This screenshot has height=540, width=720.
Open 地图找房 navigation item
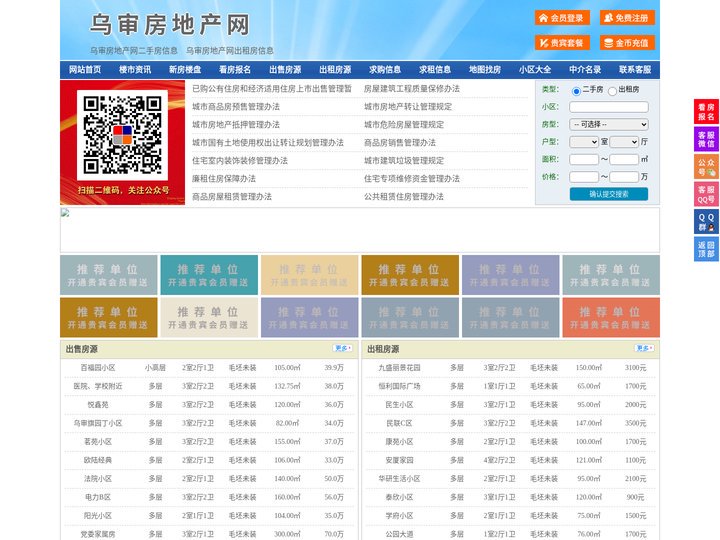(x=485, y=70)
